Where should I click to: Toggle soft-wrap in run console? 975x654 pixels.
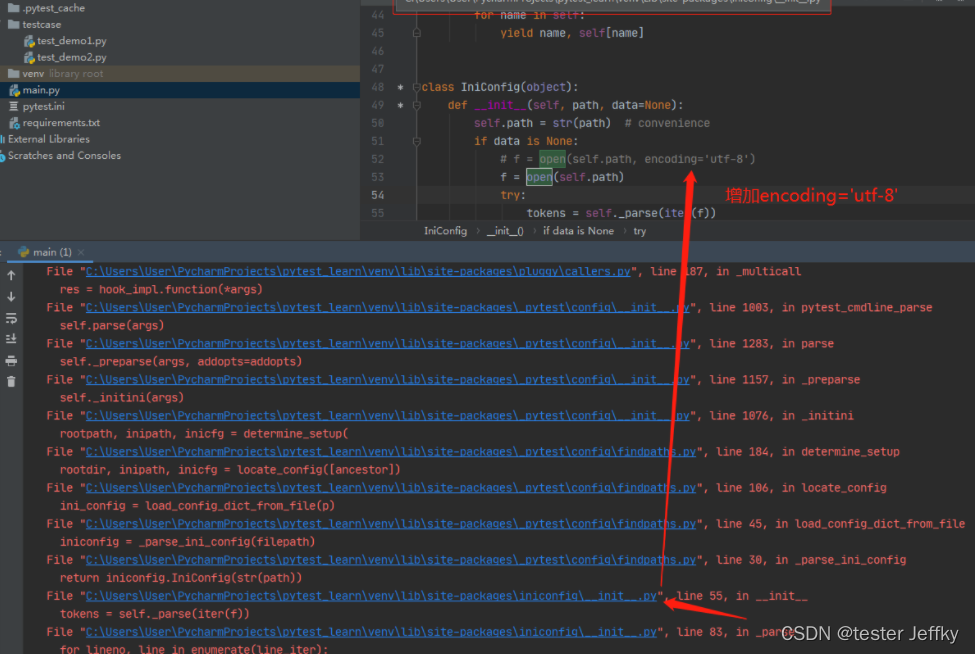point(11,318)
